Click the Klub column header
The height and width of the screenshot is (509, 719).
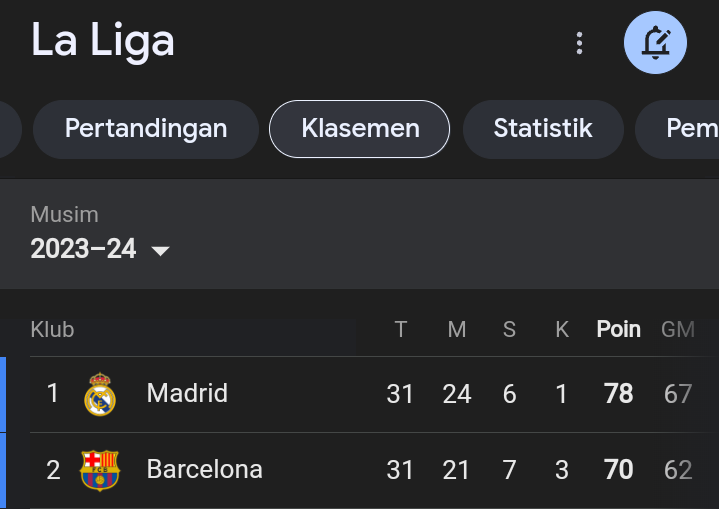[x=52, y=330]
